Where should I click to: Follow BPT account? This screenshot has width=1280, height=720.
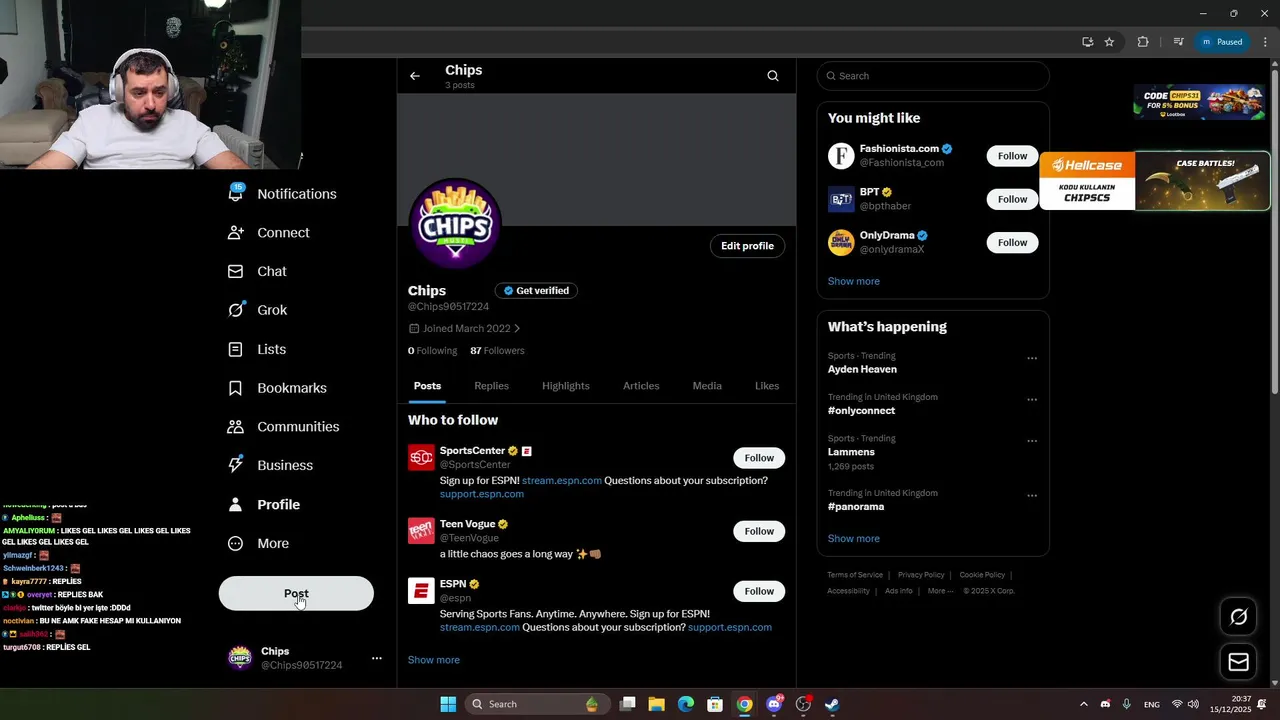click(x=1012, y=199)
